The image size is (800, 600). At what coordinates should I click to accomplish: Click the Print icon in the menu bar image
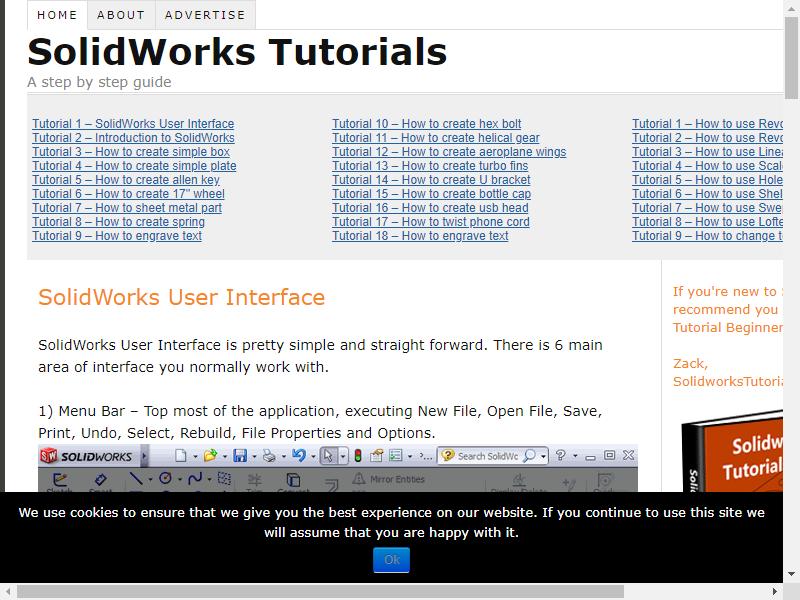[269, 456]
